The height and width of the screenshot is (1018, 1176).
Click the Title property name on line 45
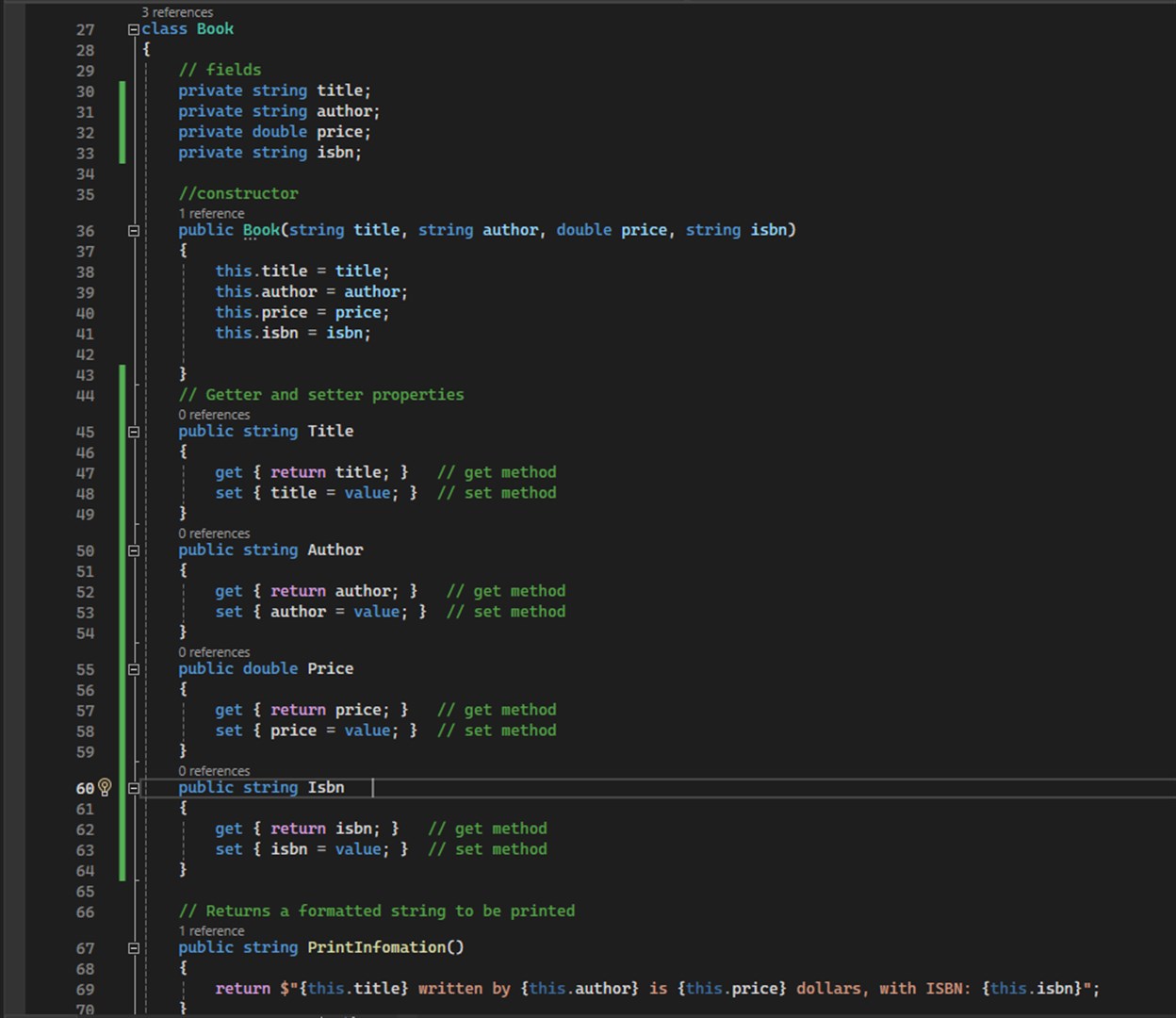(331, 432)
